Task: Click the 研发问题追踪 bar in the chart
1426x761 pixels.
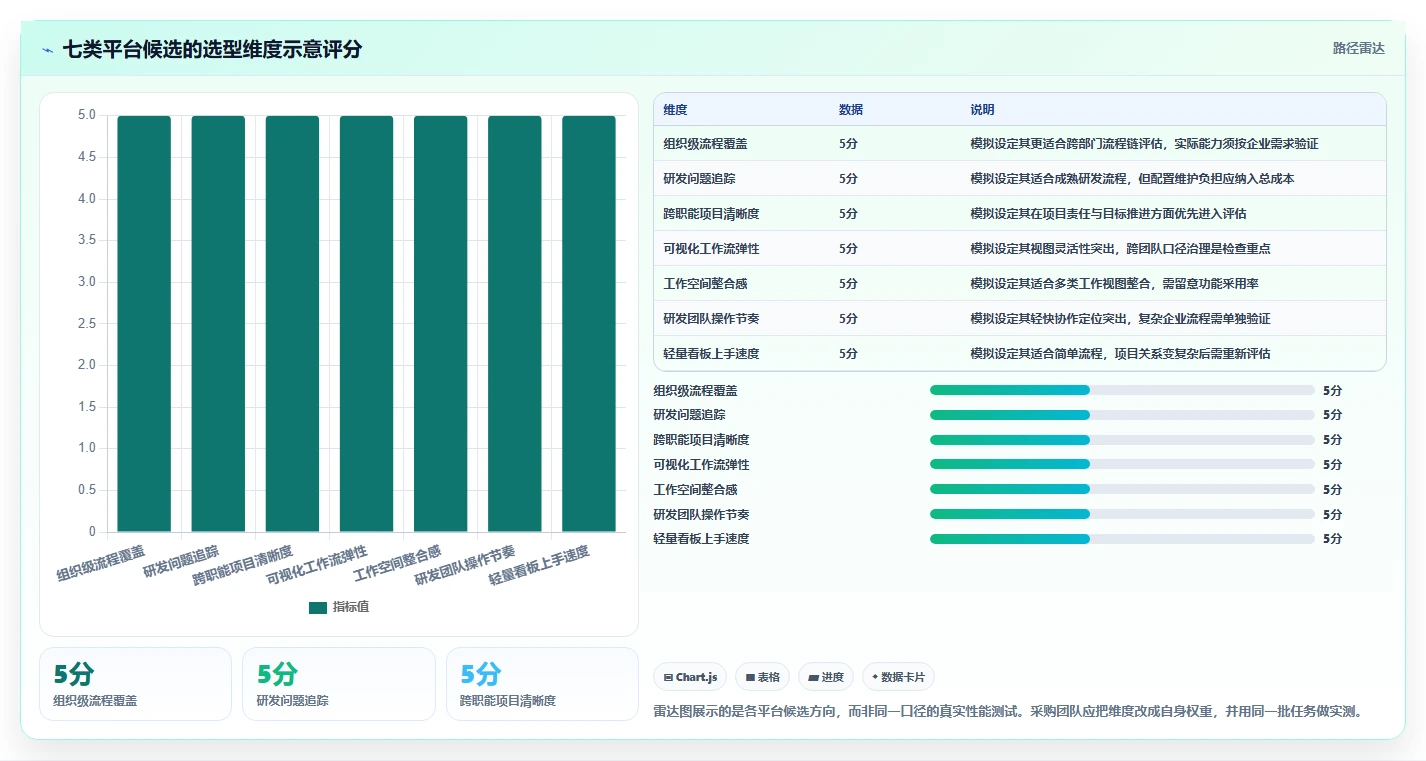Action: 218,324
